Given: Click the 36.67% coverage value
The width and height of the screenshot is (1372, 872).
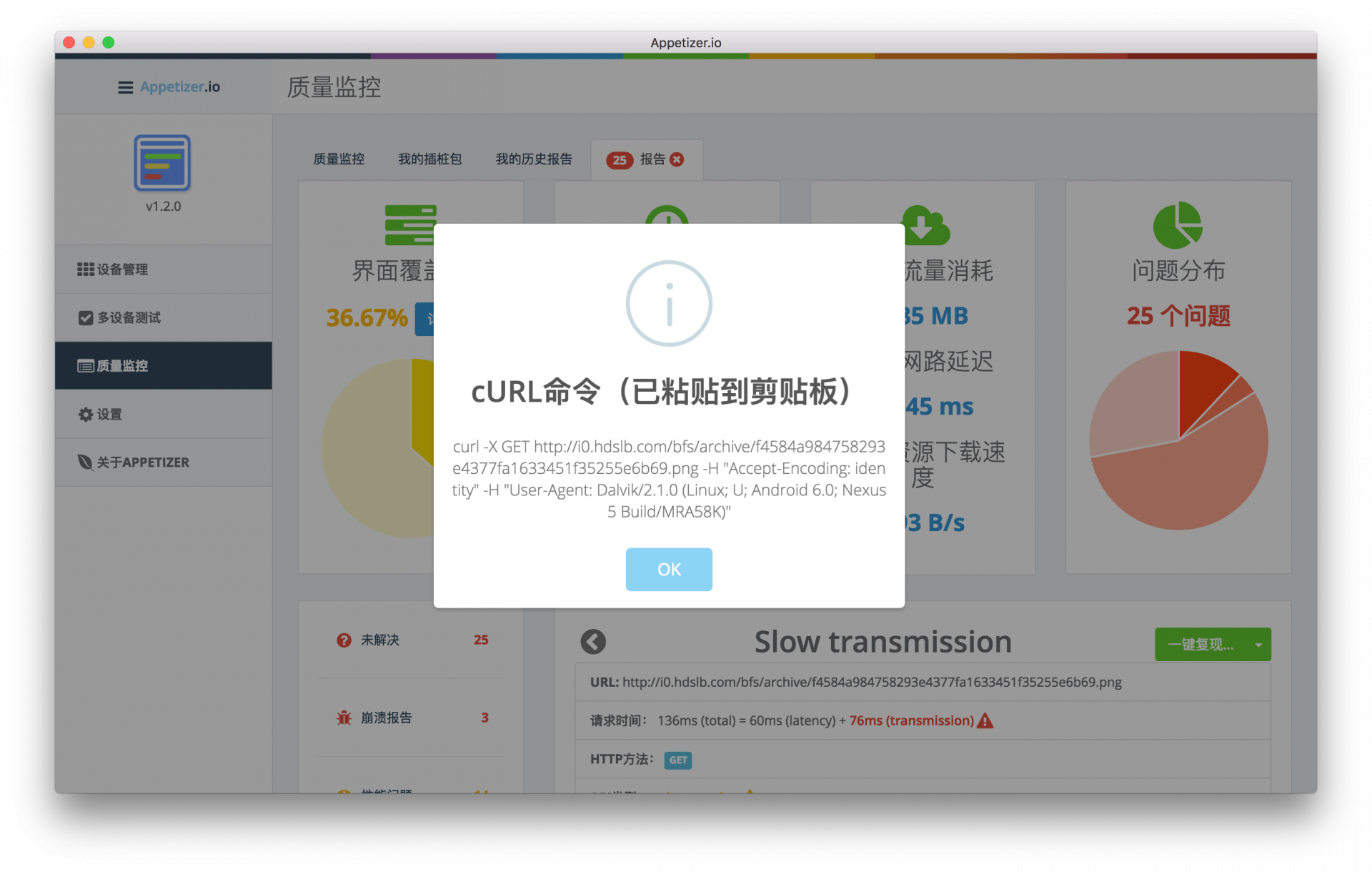Looking at the screenshot, I should coord(367,317).
